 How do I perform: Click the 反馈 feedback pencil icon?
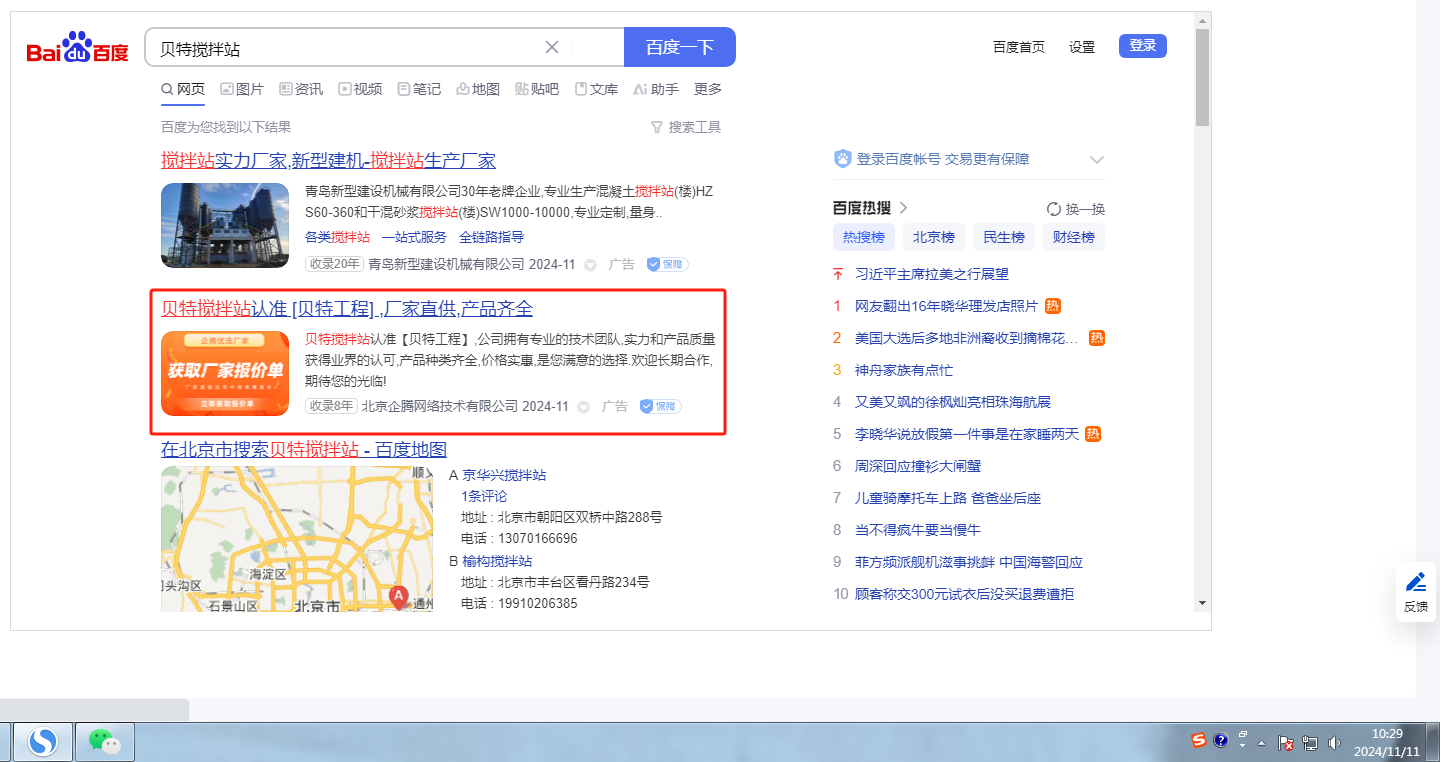[x=1415, y=582]
